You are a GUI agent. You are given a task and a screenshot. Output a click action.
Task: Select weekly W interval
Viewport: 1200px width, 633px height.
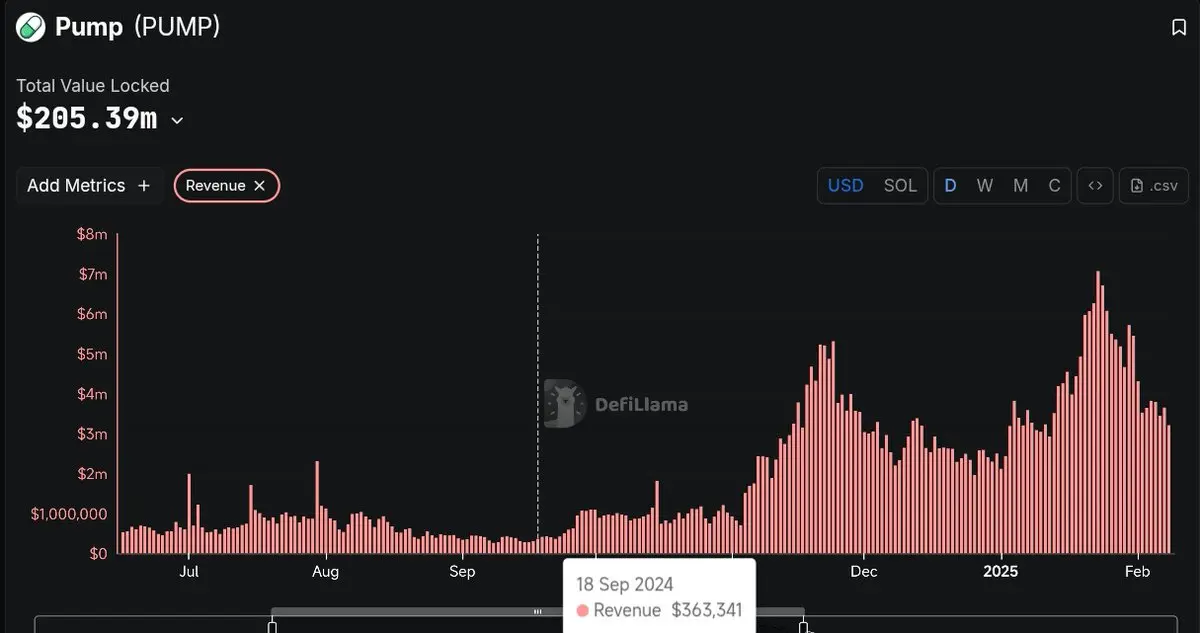pyautogui.click(x=985, y=186)
